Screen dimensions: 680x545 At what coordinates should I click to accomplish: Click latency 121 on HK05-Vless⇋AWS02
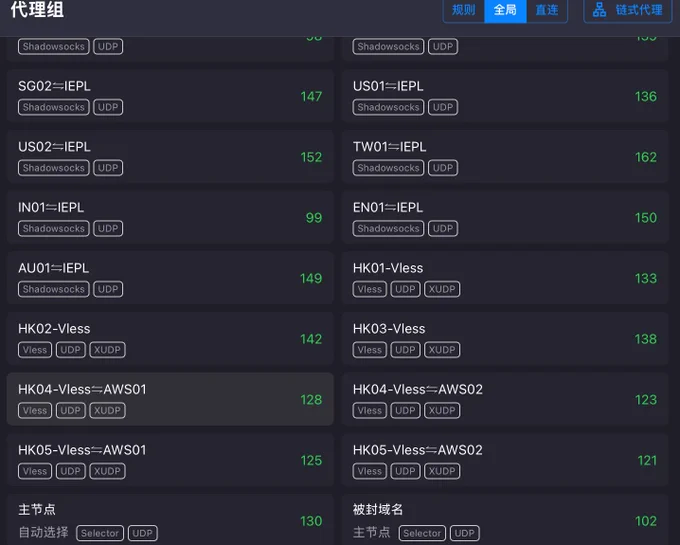[647, 460]
